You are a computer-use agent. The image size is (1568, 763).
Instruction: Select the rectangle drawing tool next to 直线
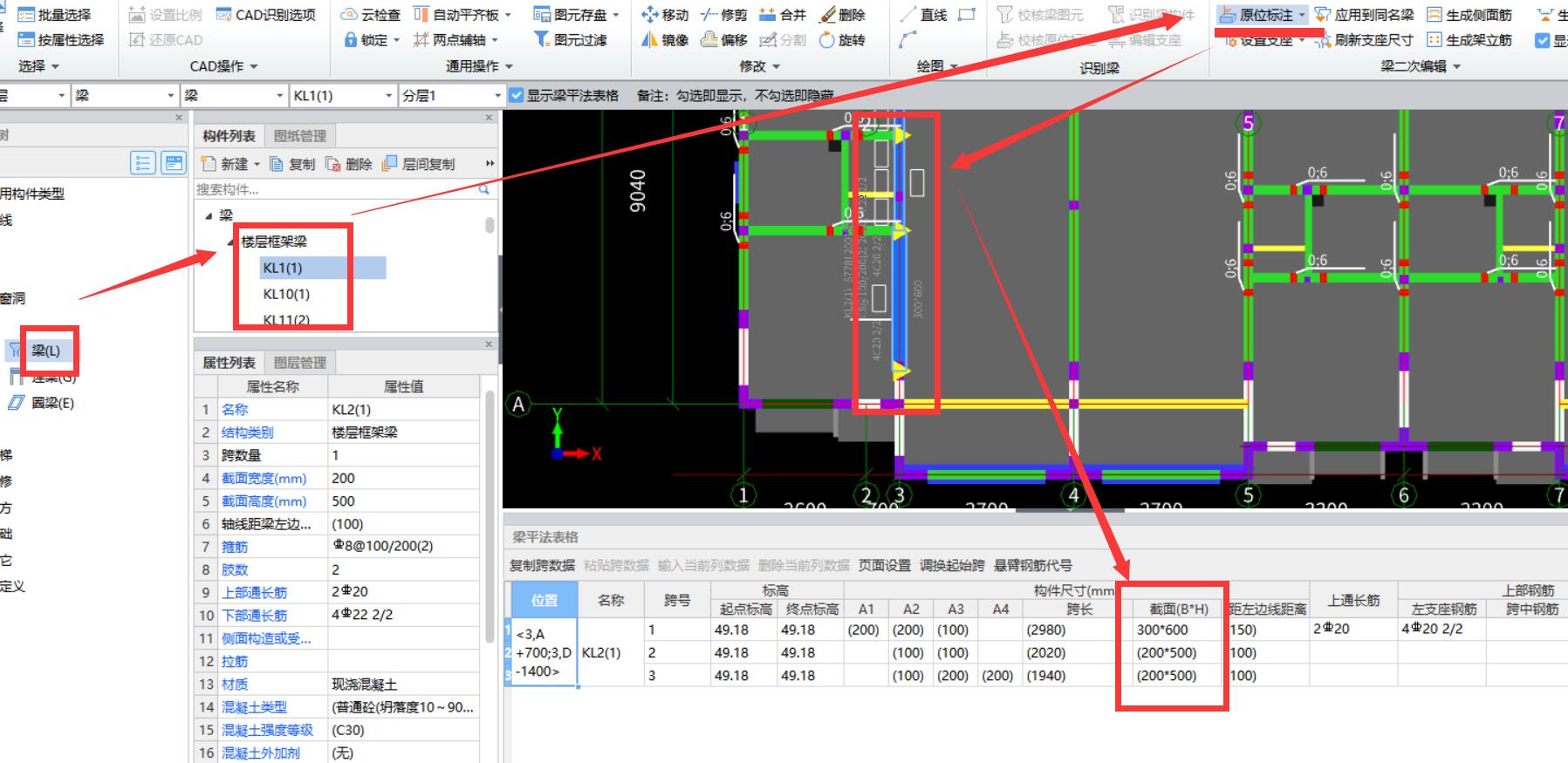point(966,15)
